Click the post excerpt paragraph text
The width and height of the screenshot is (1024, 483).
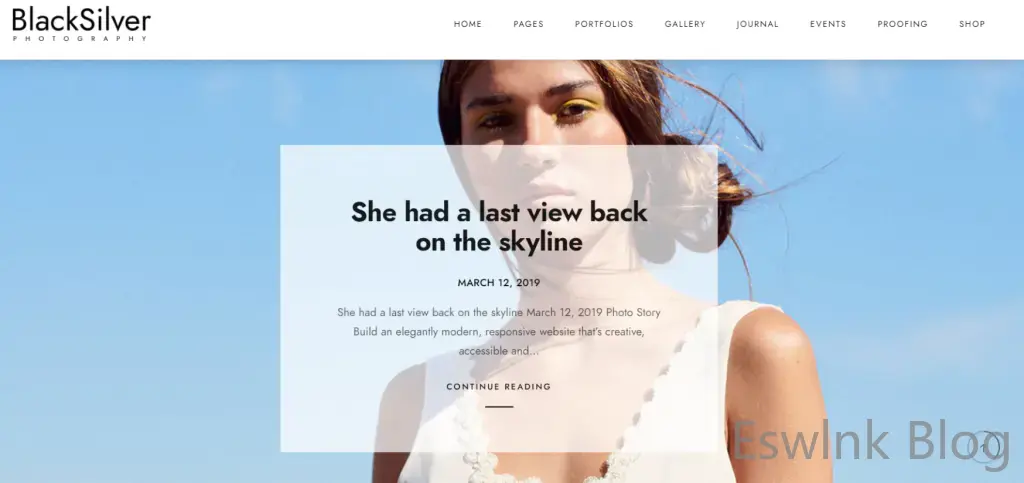(499, 332)
